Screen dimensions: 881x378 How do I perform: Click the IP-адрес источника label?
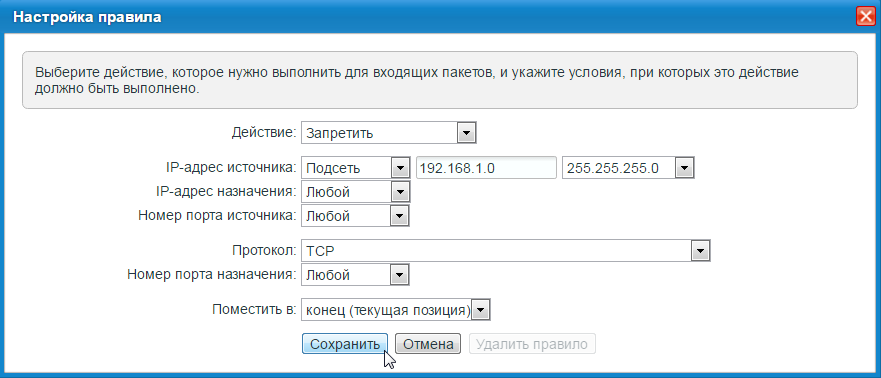(230, 167)
